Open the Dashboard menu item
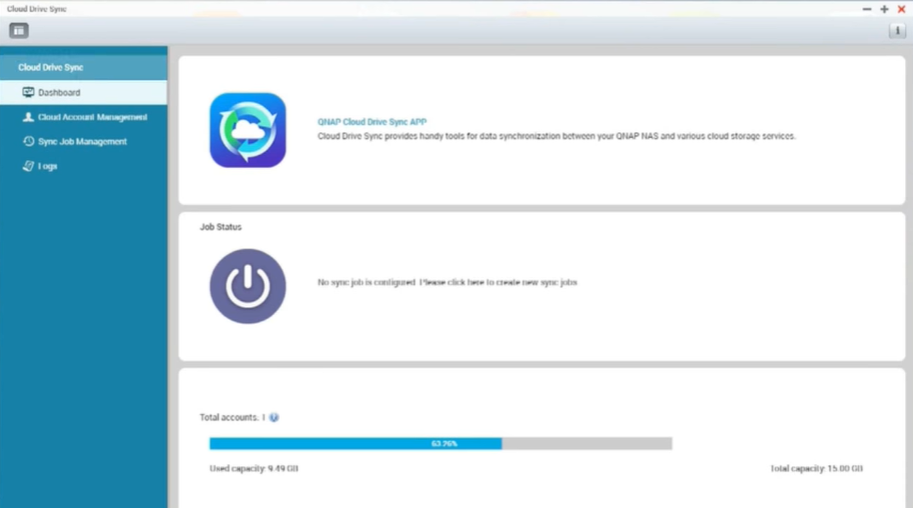 (83, 93)
